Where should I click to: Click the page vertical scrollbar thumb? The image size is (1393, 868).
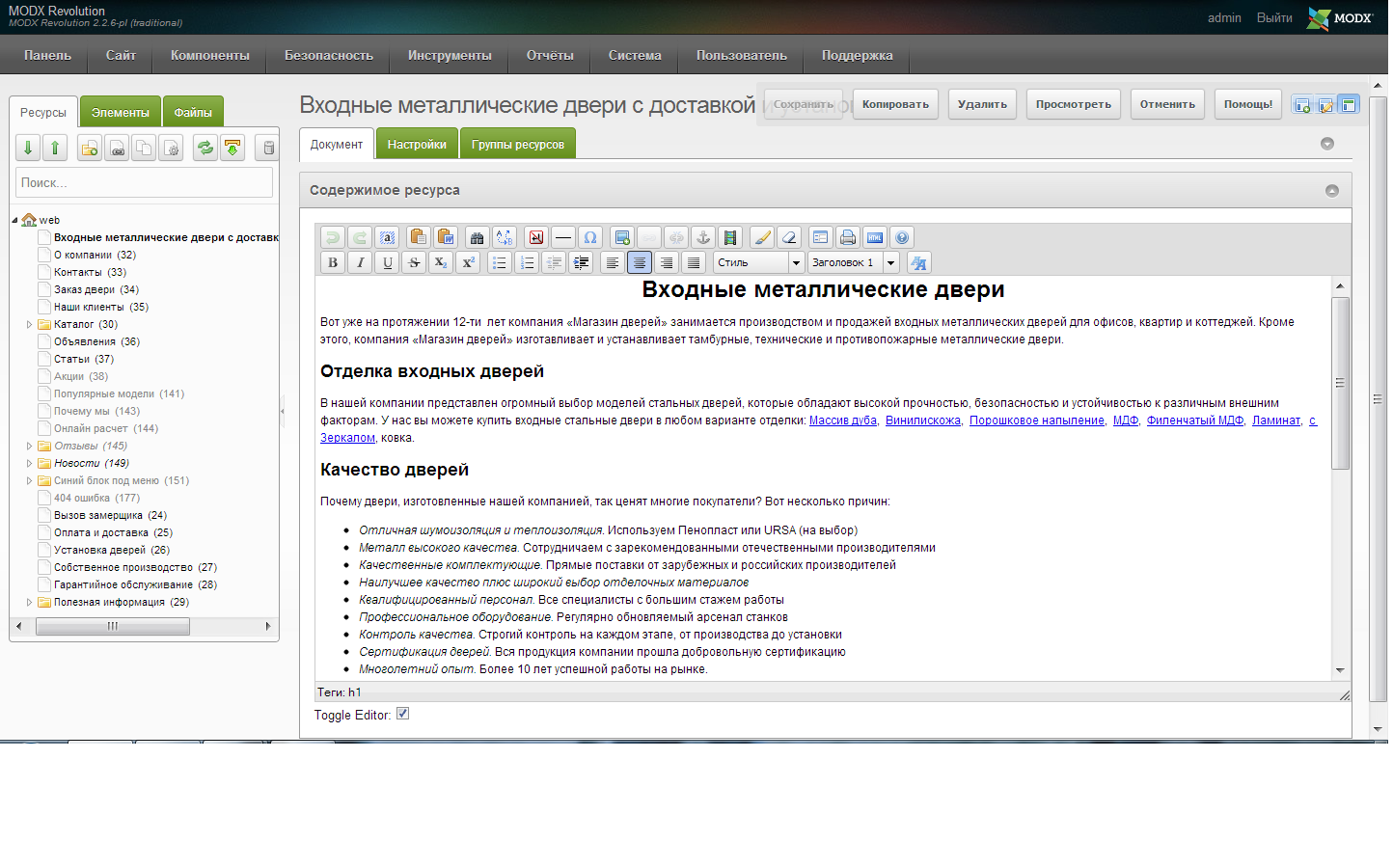(1379, 397)
